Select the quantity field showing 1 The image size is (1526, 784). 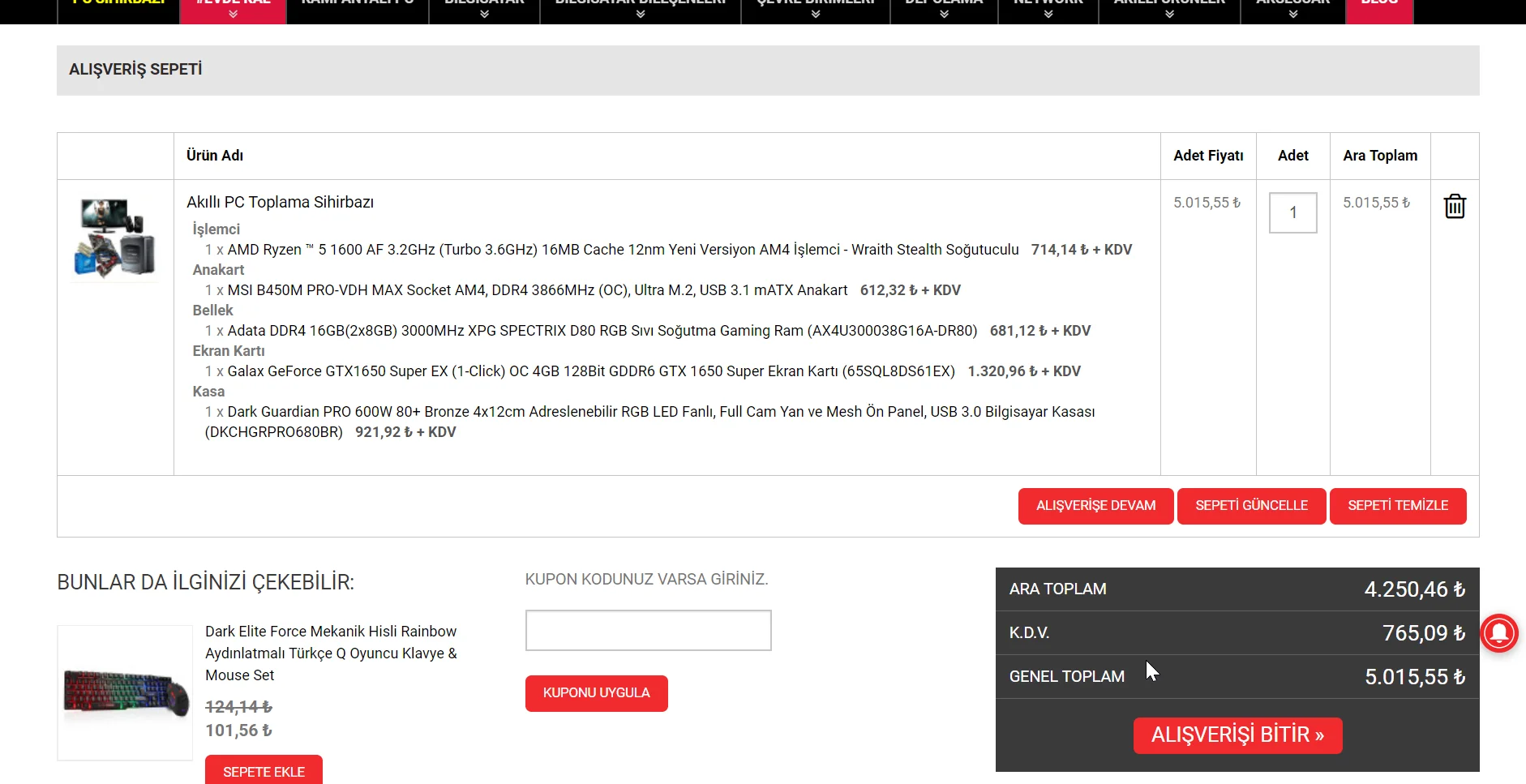1292,212
